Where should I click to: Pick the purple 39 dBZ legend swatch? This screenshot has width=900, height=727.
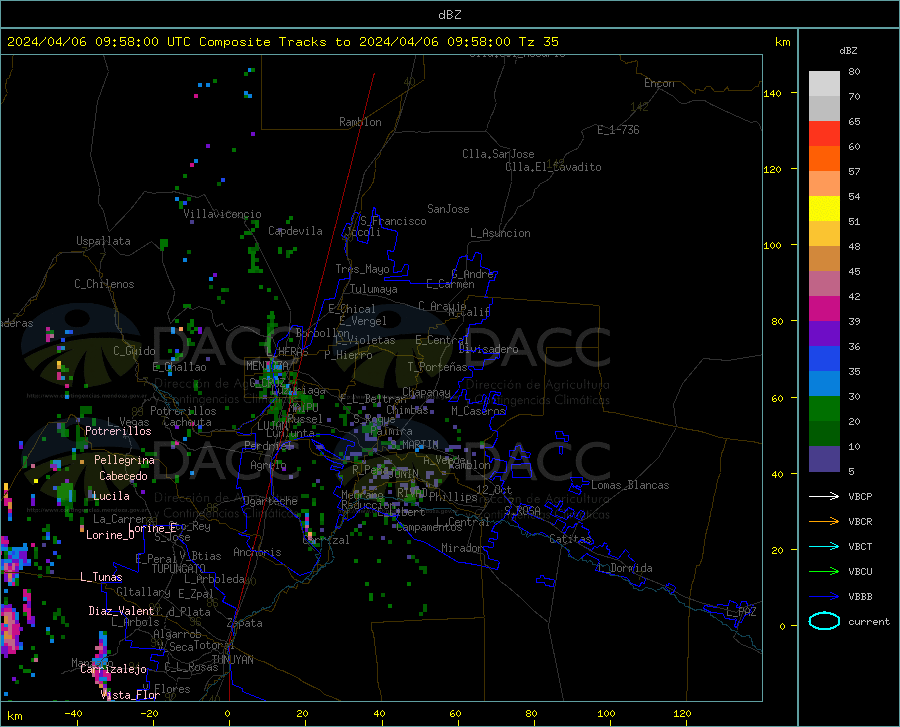click(x=824, y=334)
